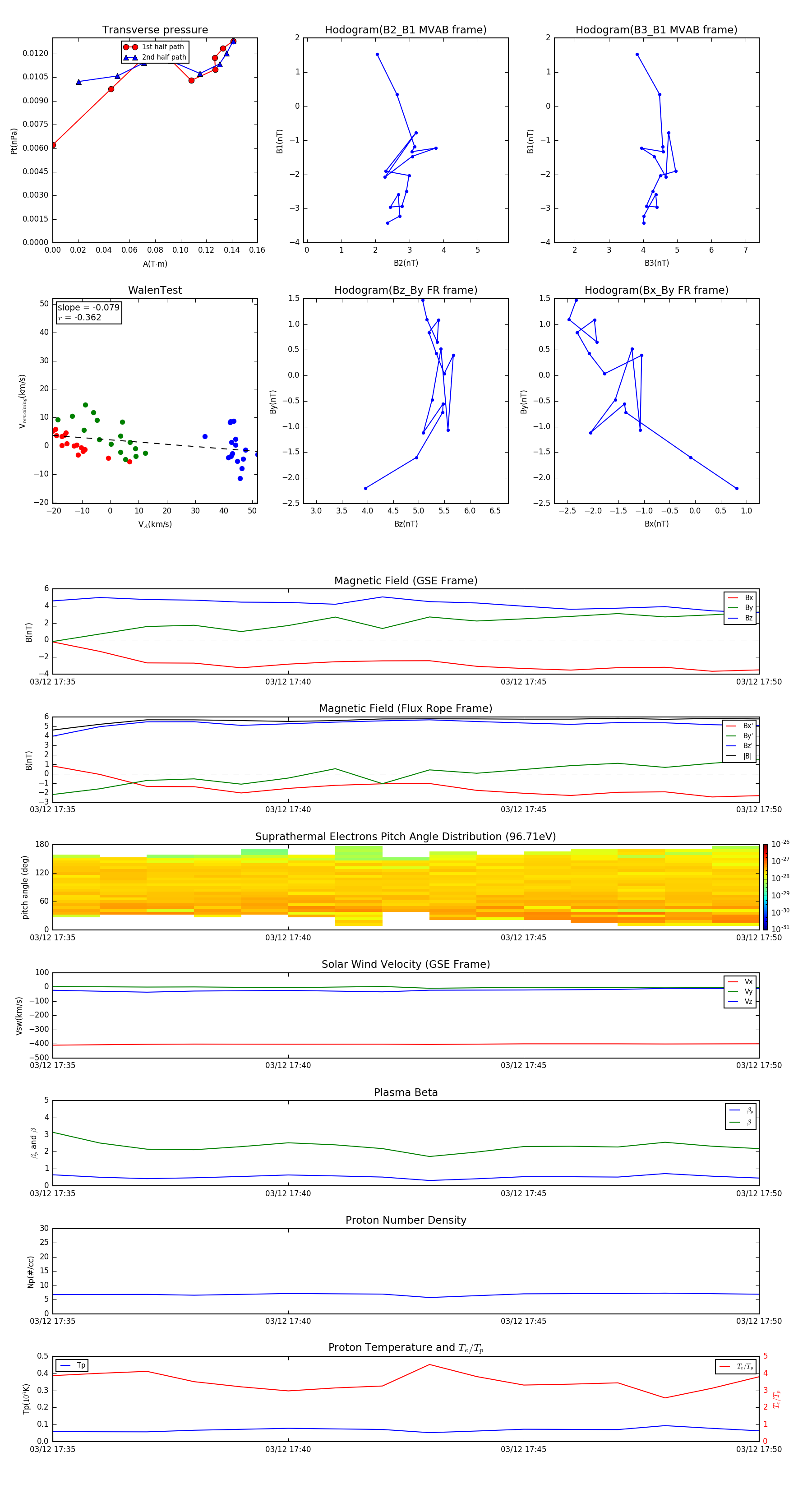
Task: Click the 'Vsw(km/s)' axis label
Action: point(19,1016)
